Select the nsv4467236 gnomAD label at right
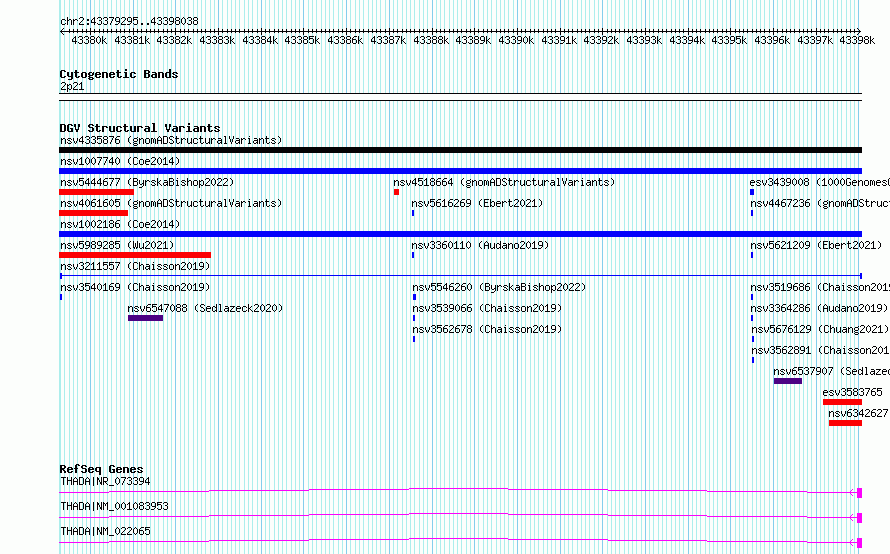 pos(820,203)
